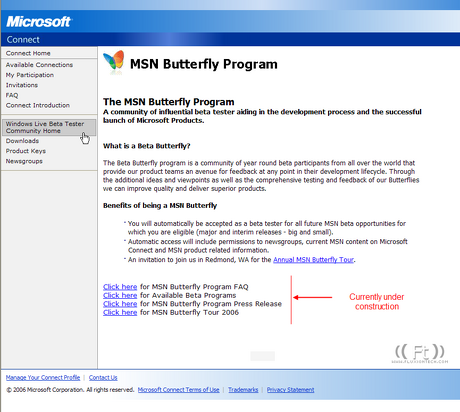Click here for Butterfly Program Press Release

tap(120, 304)
